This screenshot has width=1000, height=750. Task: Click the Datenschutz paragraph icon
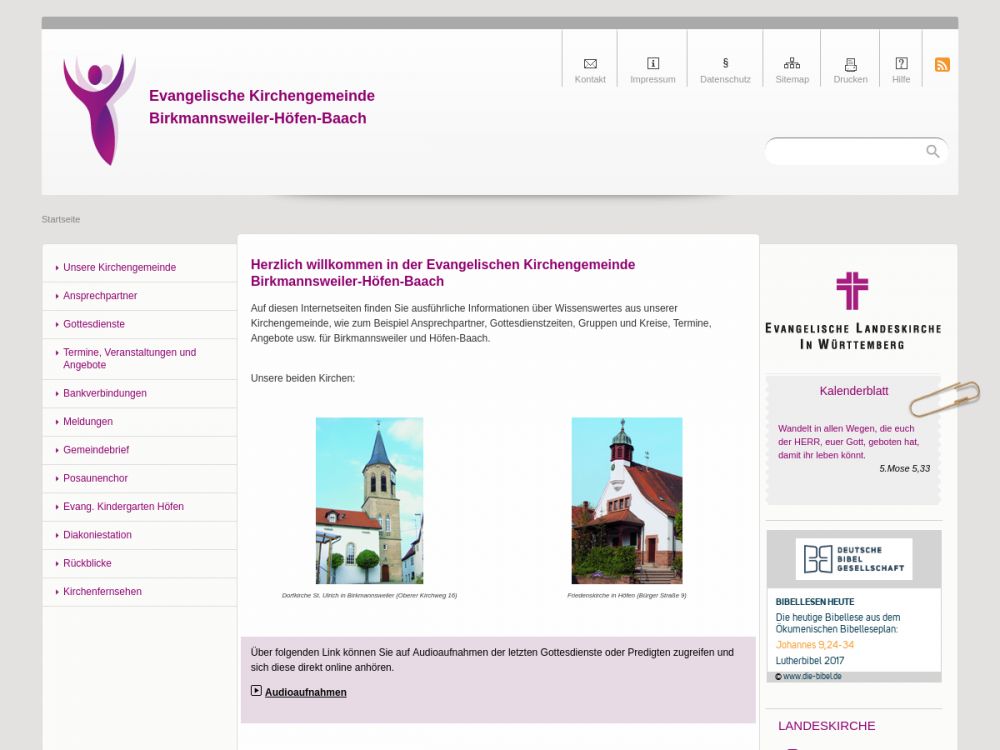[725, 64]
